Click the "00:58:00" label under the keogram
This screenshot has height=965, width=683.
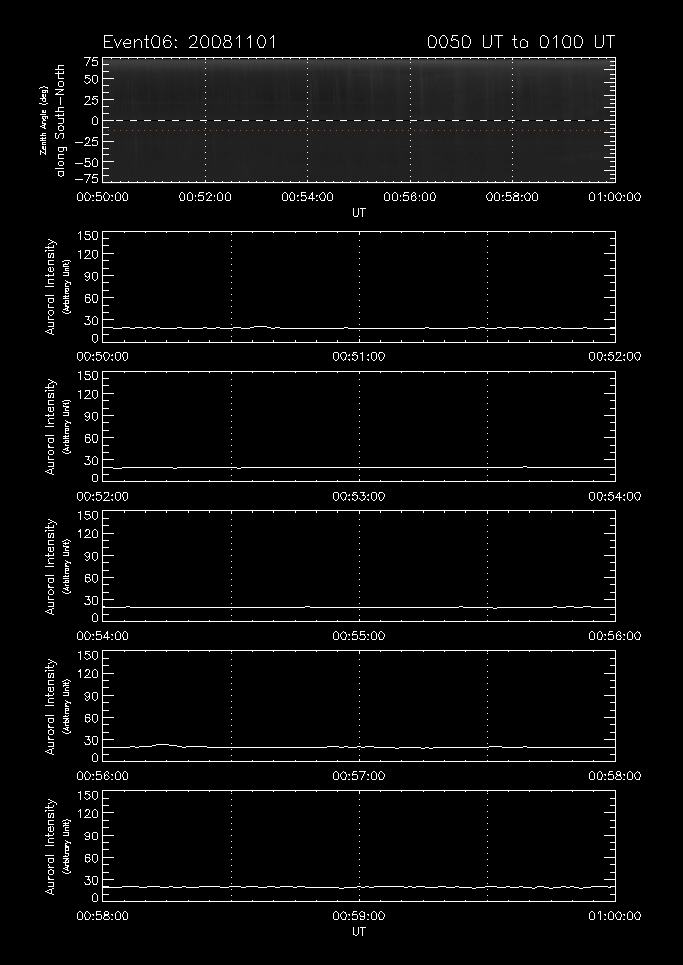tap(512, 197)
